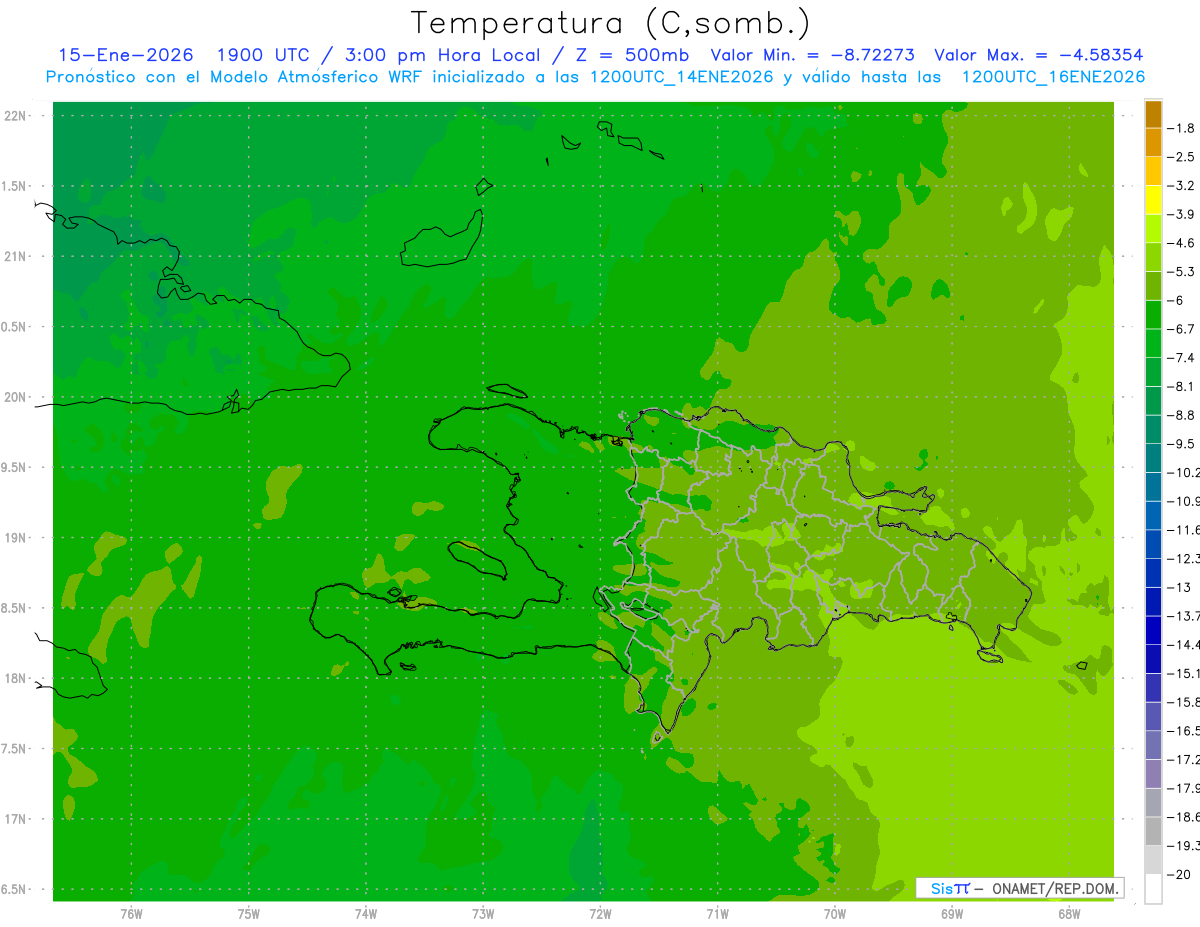Click the 'Valor Min. = -8.72273' value

[813, 55]
